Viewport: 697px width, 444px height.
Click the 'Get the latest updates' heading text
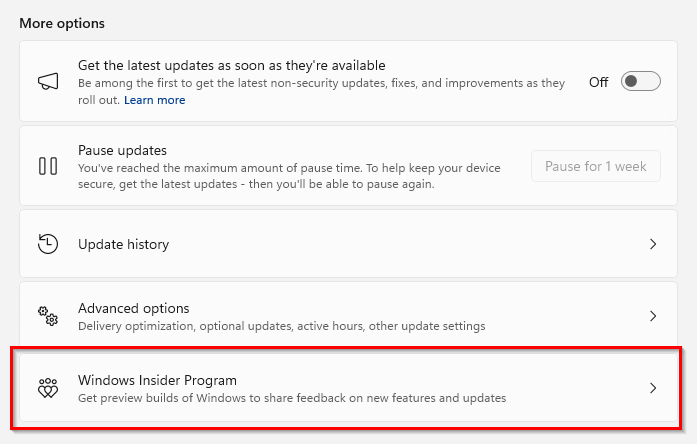coord(231,65)
